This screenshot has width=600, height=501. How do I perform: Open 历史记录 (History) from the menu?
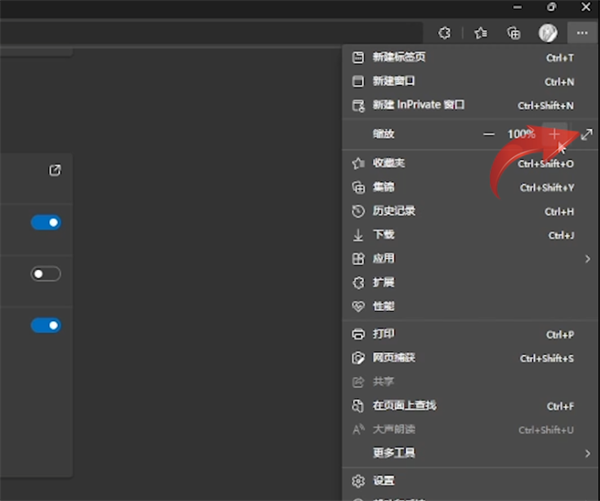tap(393, 211)
